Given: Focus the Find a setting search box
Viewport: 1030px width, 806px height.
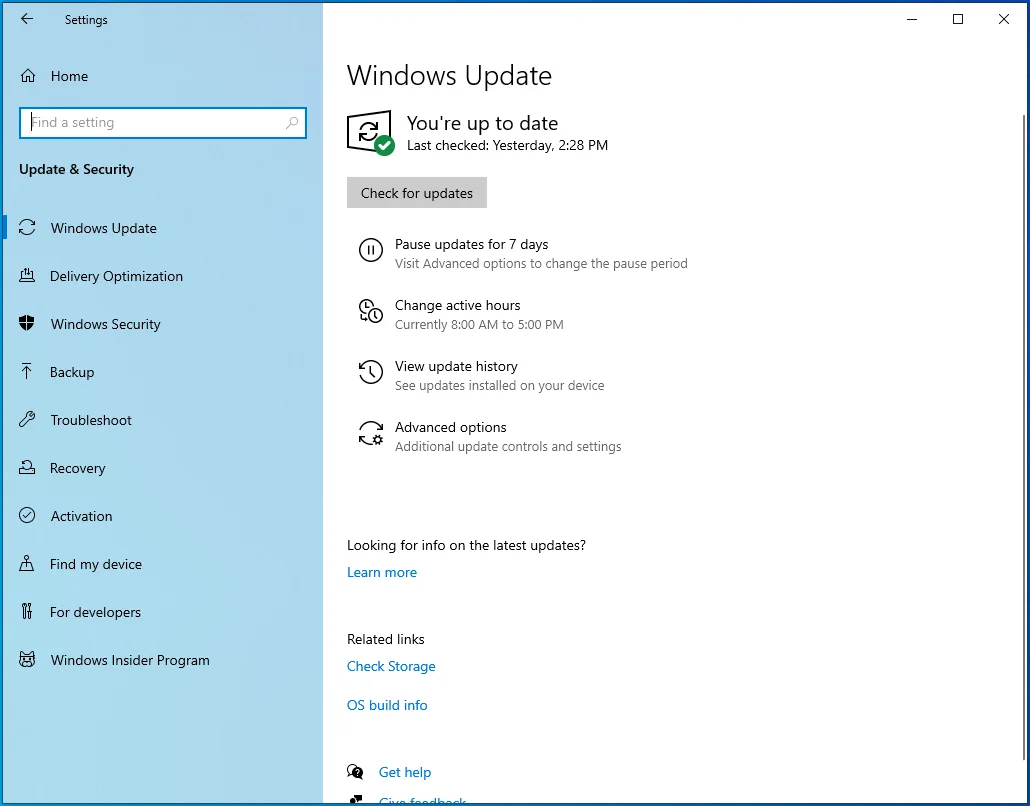Looking at the screenshot, I should pyautogui.click(x=162, y=123).
